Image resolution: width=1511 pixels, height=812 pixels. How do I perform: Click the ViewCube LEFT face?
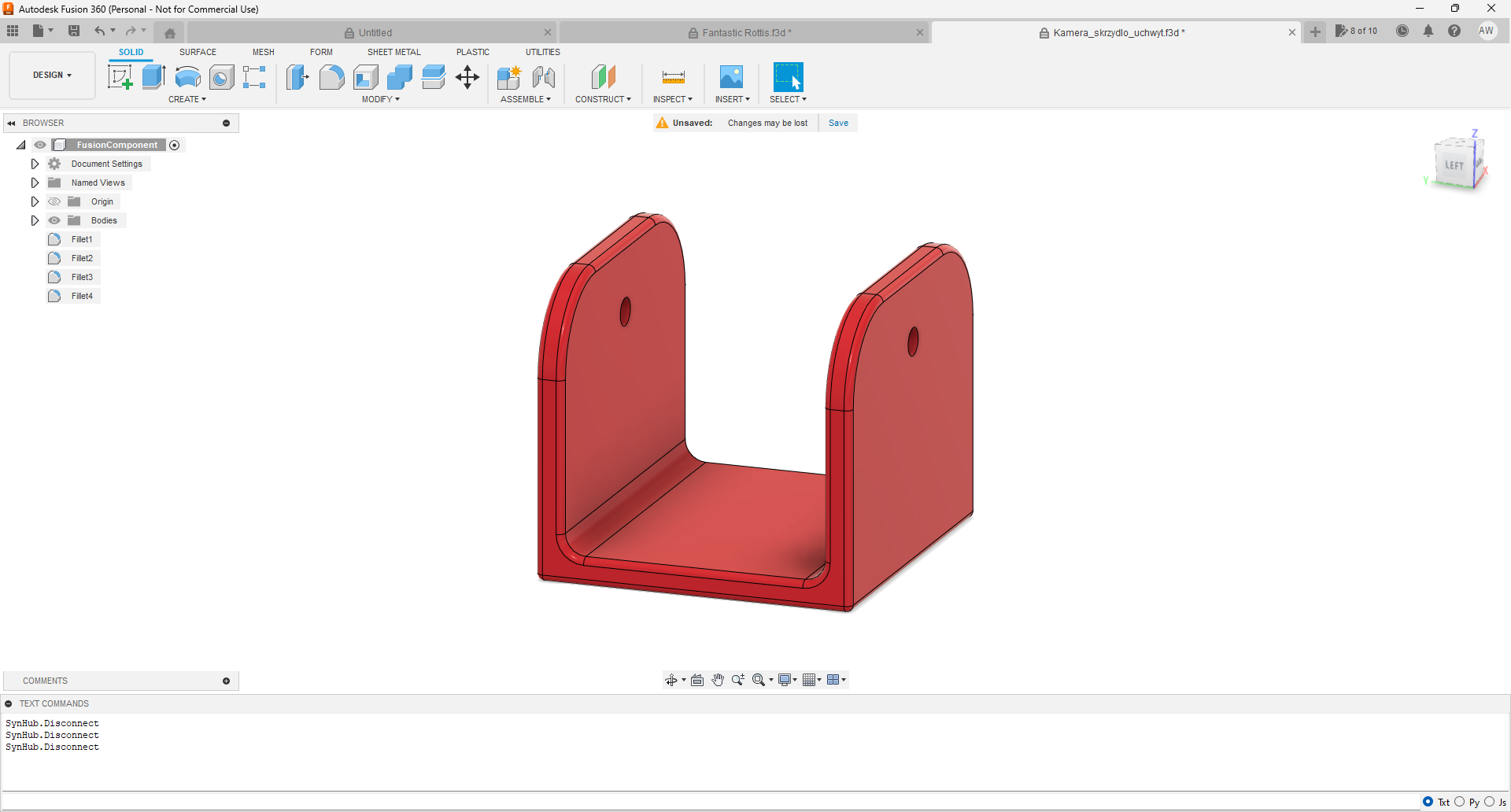click(x=1454, y=165)
